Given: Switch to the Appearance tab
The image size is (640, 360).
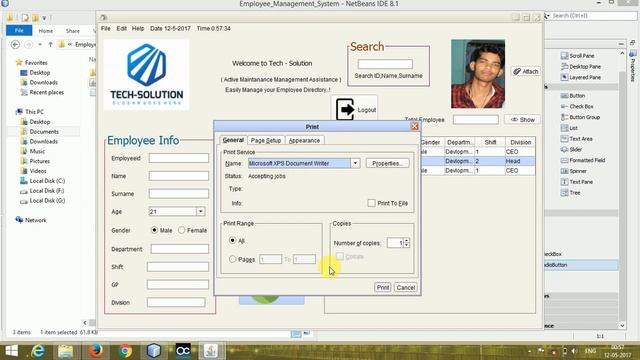Looking at the screenshot, I should point(304,140).
